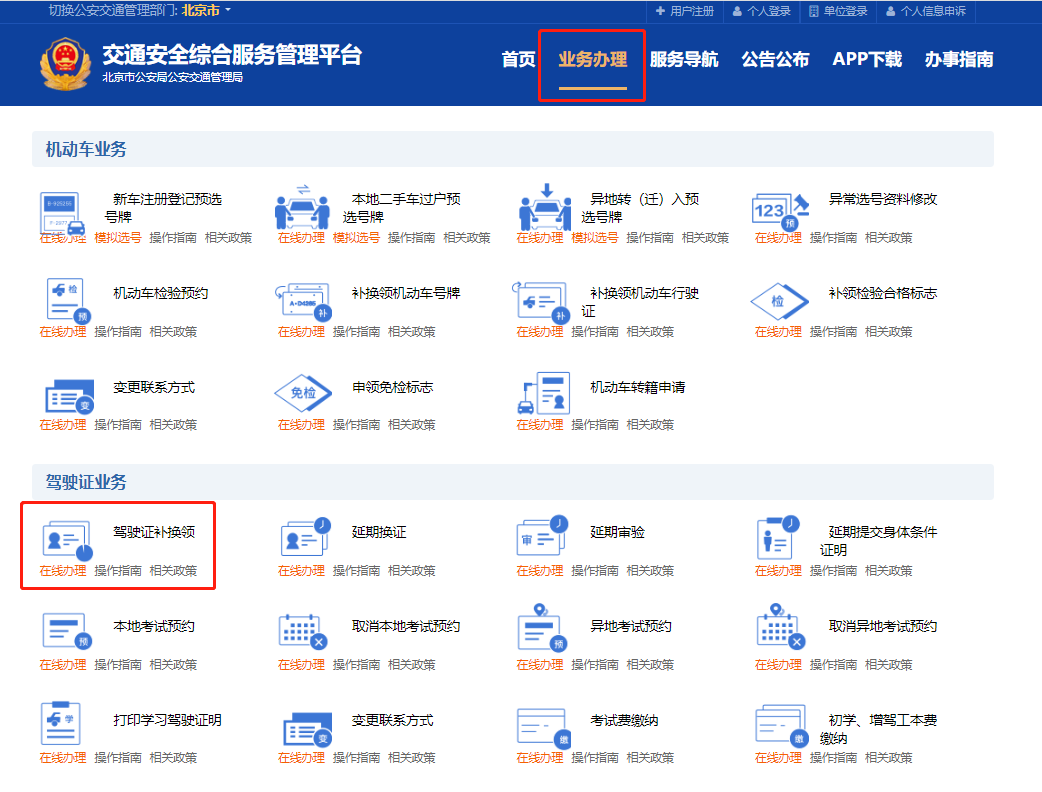
Task: Click the 本地考试预约 预 booking icon
Action: [x=63, y=631]
